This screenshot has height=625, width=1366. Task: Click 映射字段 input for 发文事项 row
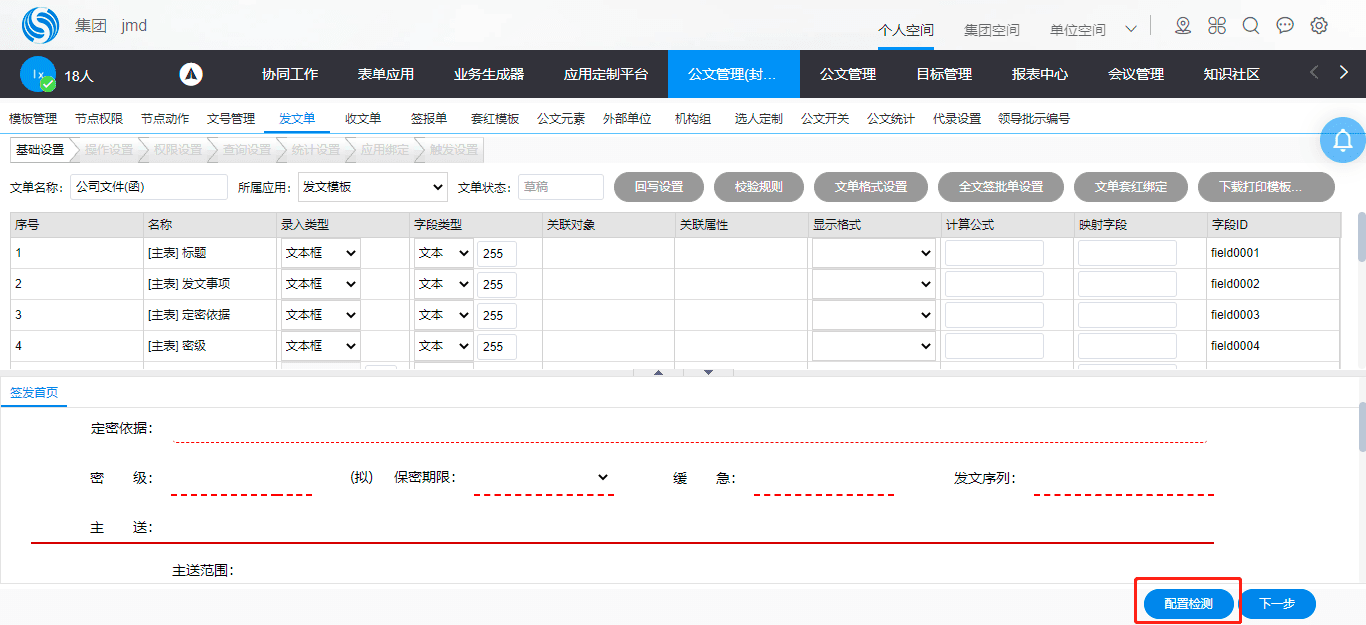pos(1127,285)
